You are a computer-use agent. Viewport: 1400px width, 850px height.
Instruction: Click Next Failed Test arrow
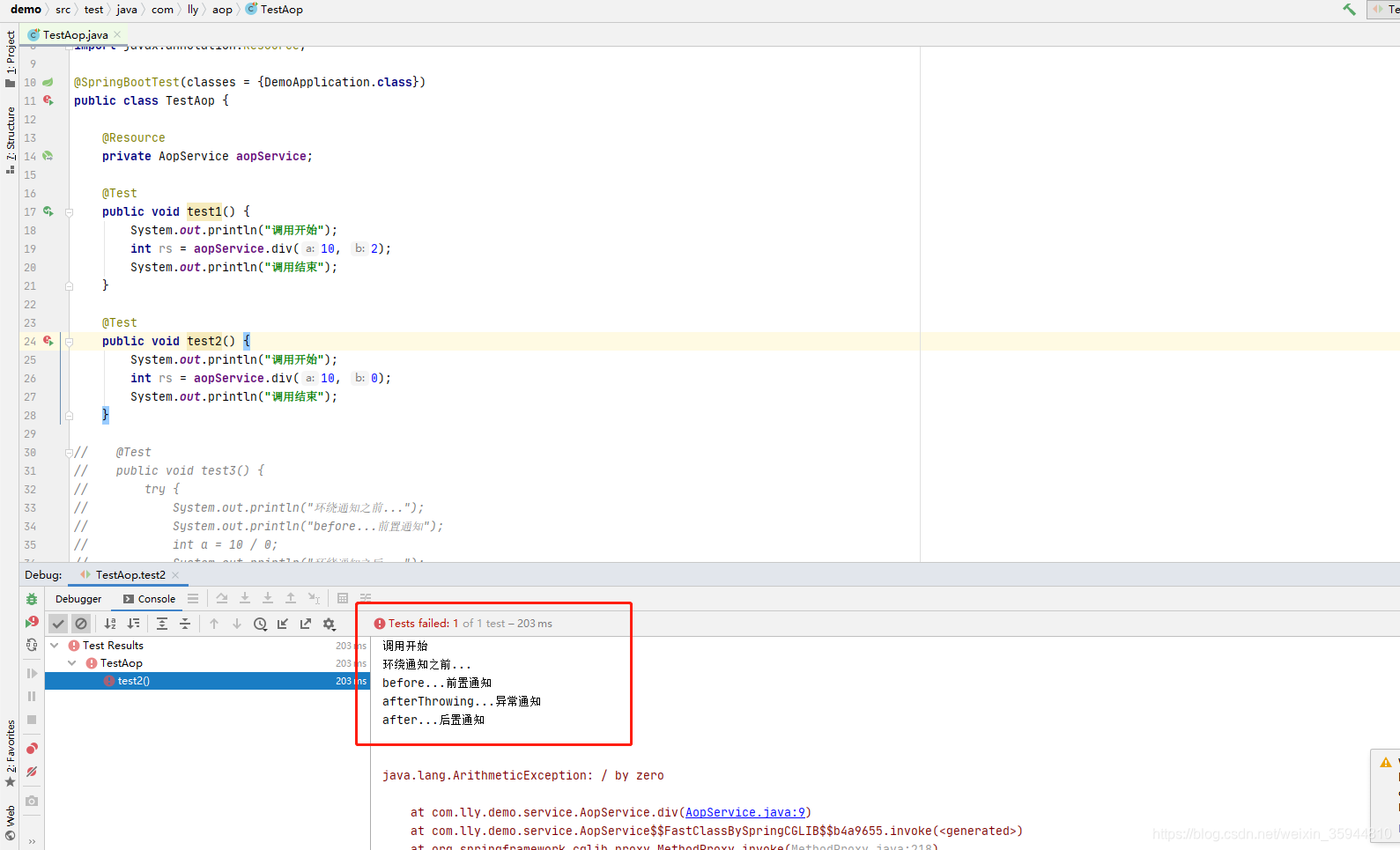coord(237,624)
